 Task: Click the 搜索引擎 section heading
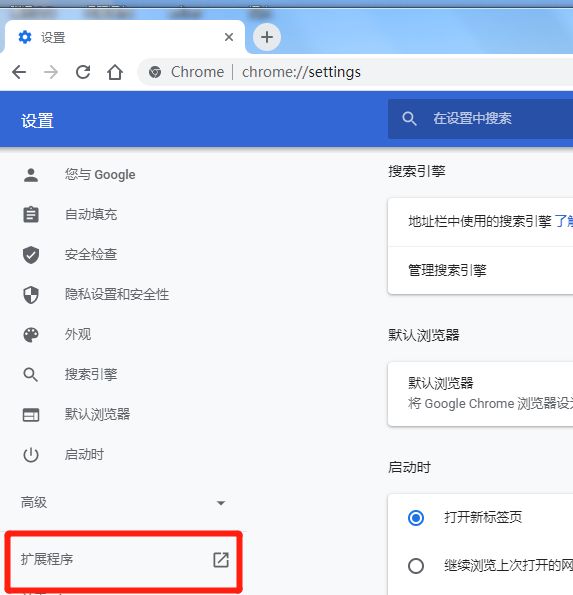(417, 171)
